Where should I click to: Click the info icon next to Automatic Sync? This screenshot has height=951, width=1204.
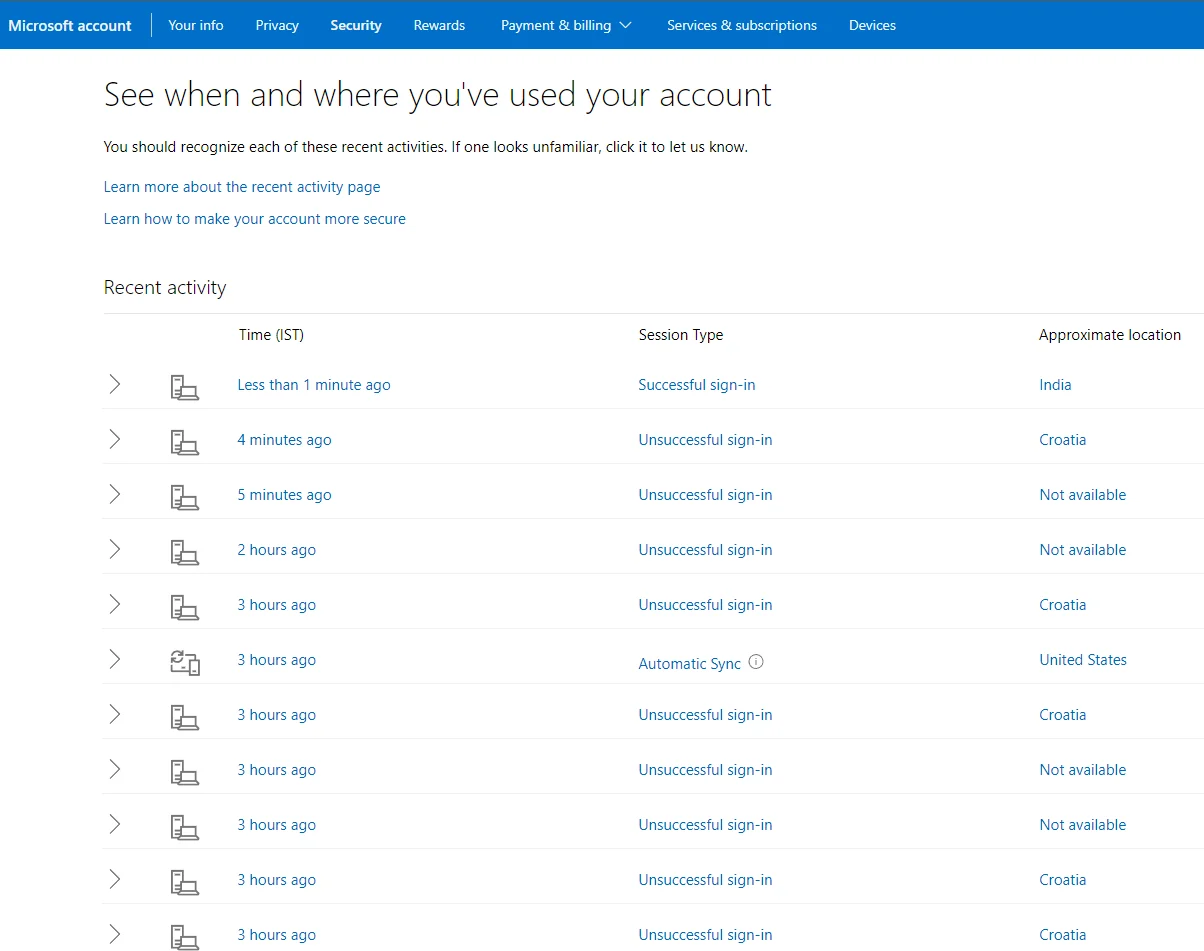point(756,661)
